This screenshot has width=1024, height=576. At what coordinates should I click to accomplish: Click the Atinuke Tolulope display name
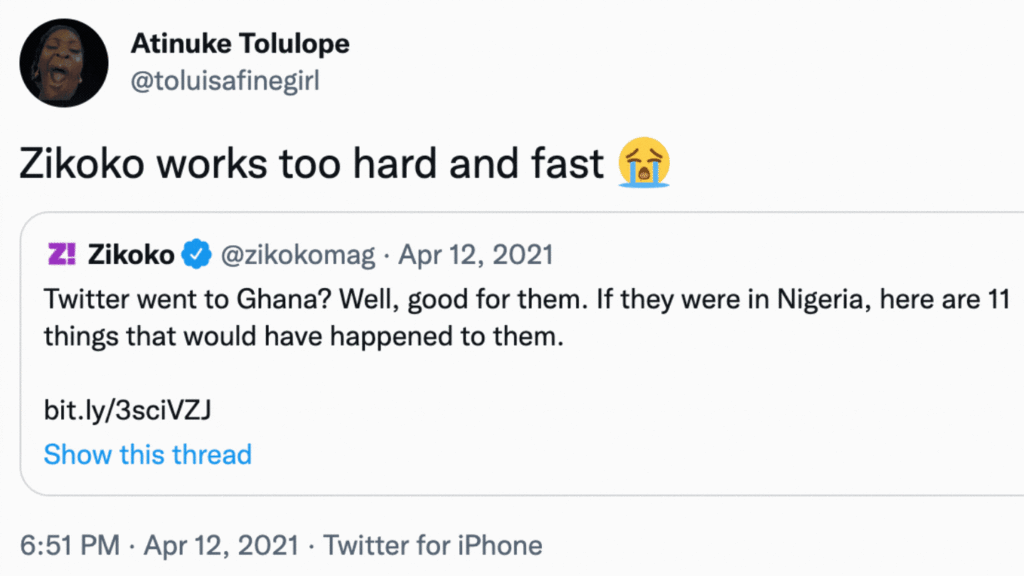239,45
